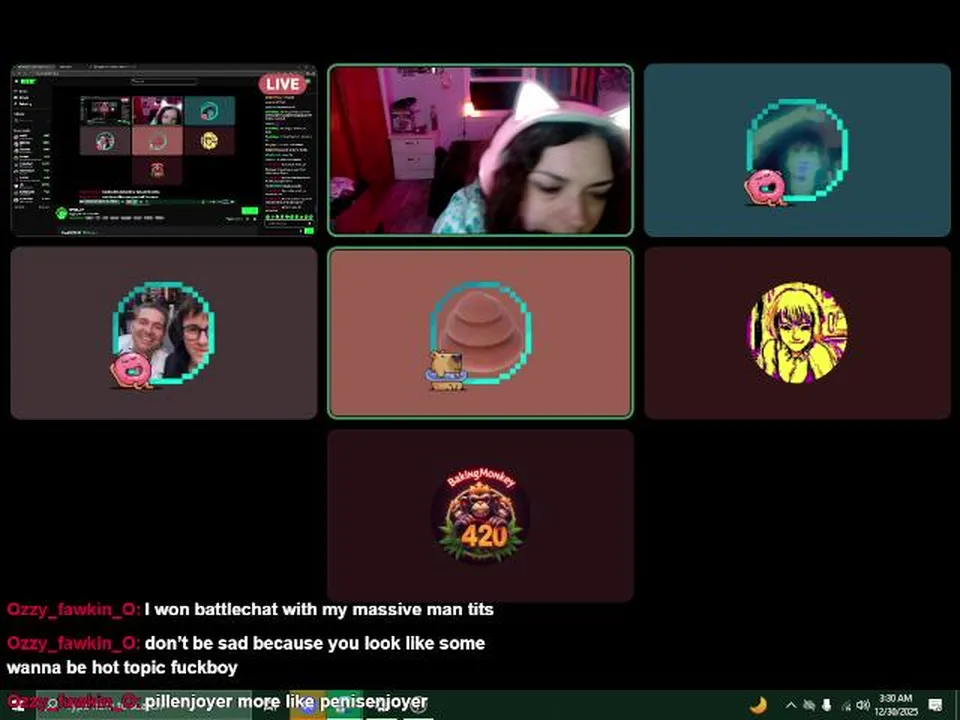Click username Ozzy_fawkin_O on the battlechat message
This screenshot has height=720, width=960.
(x=73, y=609)
